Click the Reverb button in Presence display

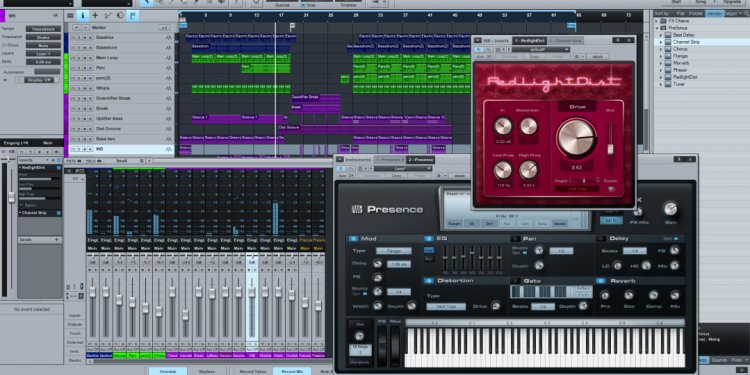[x=559, y=223]
